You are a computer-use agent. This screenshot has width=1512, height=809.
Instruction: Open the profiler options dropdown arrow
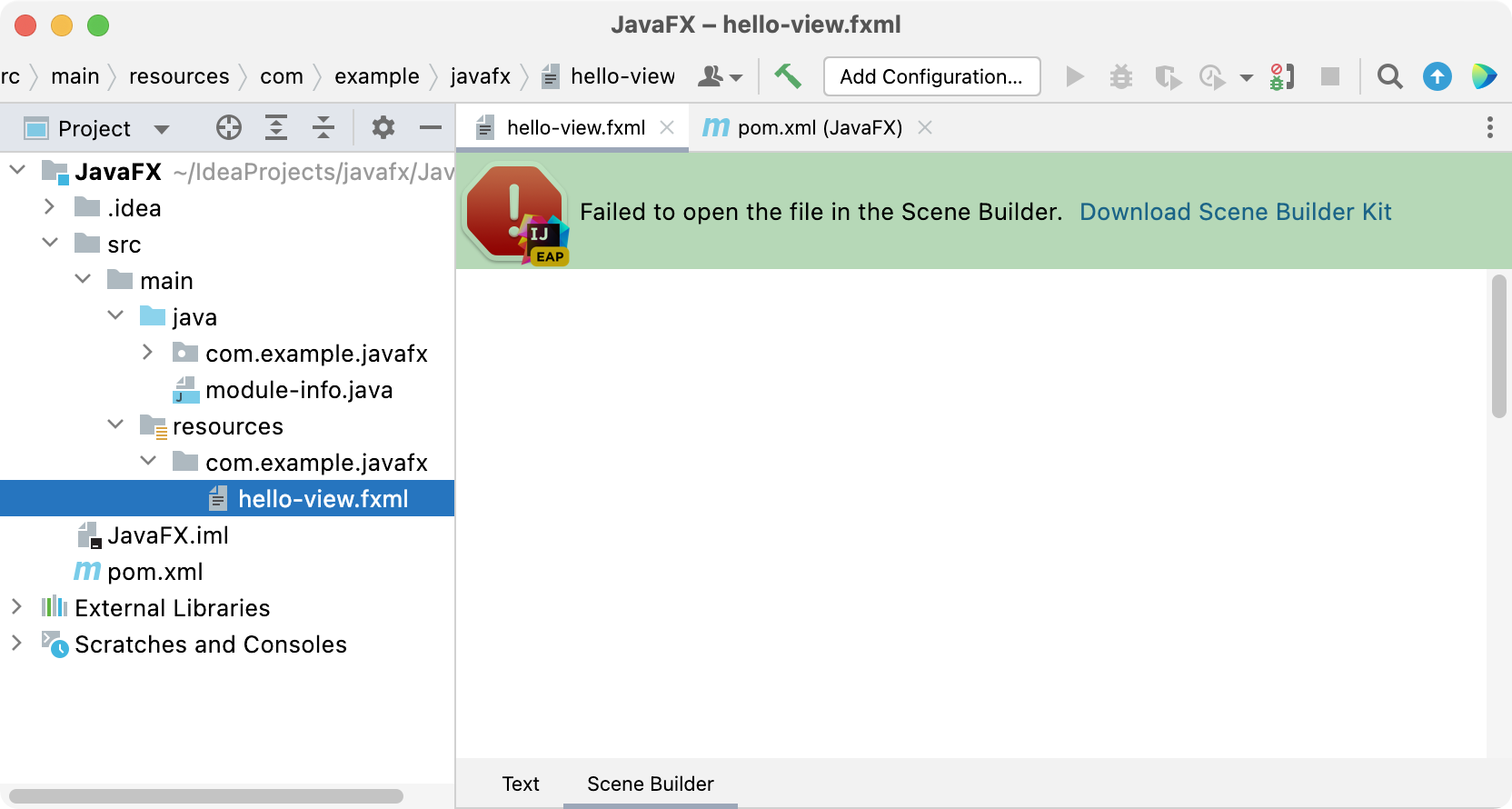point(1247,77)
